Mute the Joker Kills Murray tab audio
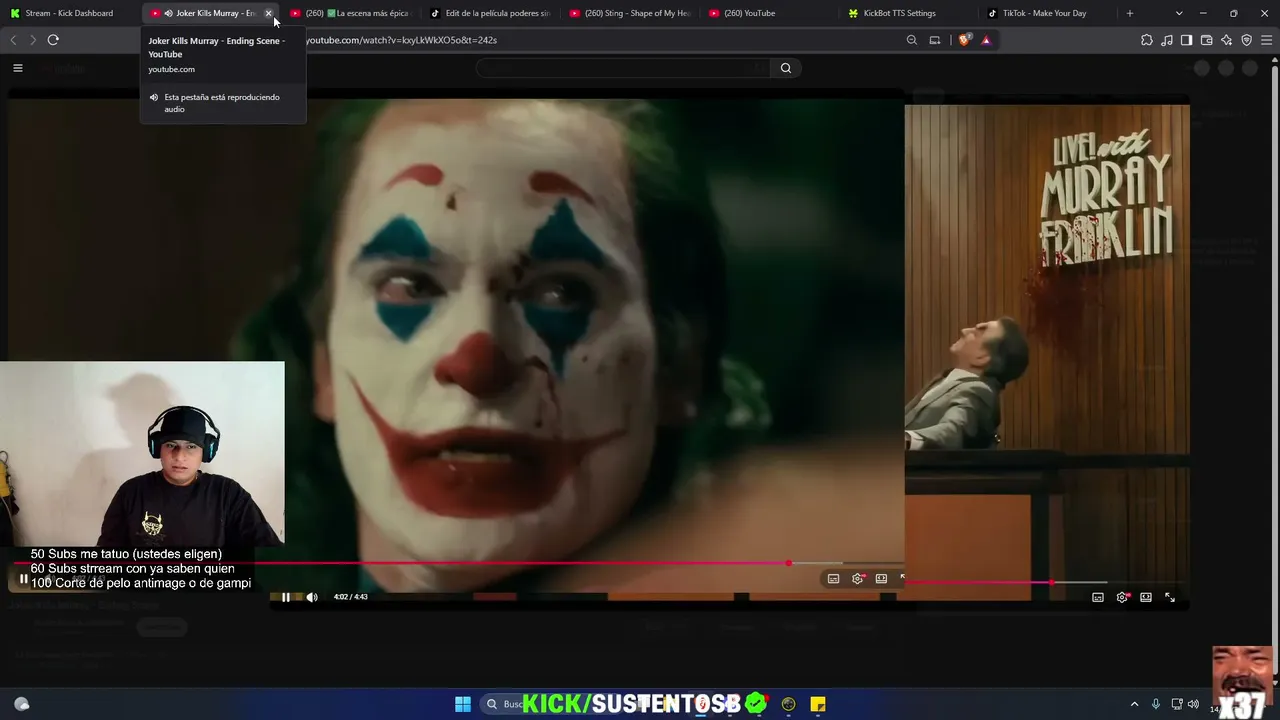Image resolution: width=1280 pixels, height=720 pixels. (168, 13)
